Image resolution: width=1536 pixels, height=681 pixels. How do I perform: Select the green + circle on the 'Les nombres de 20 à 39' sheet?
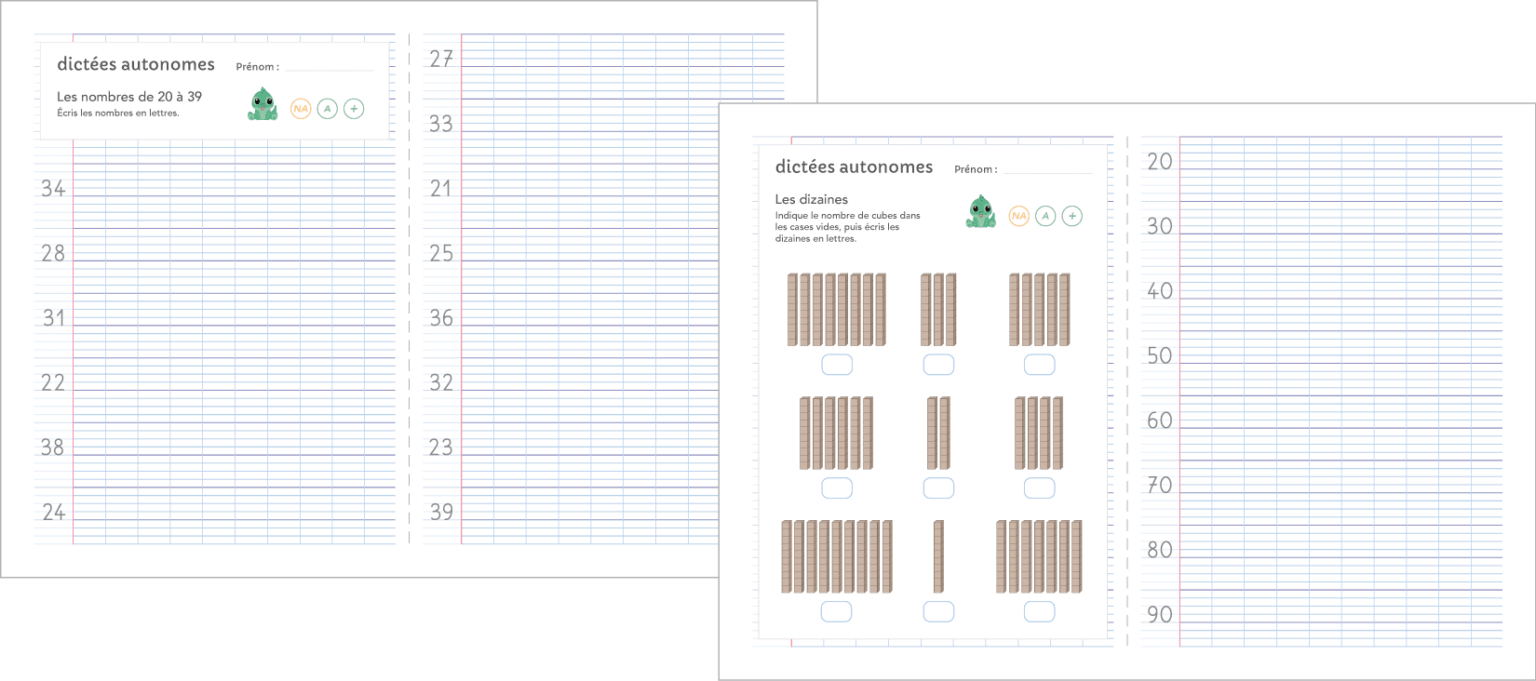pyautogui.click(x=353, y=108)
